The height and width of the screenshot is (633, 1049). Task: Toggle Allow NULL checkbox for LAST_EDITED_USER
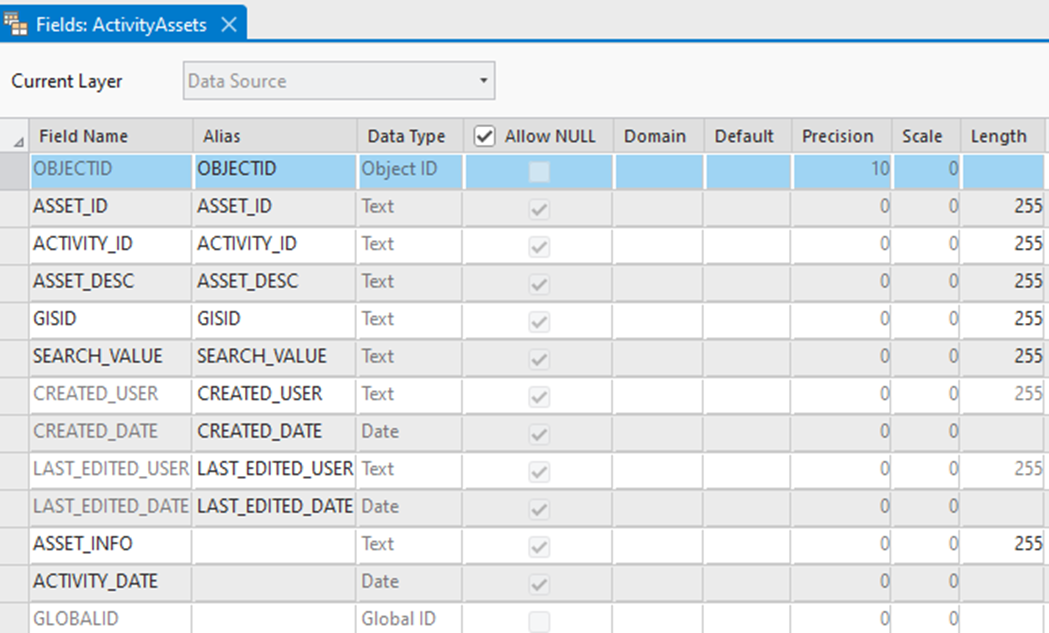[539, 472]
